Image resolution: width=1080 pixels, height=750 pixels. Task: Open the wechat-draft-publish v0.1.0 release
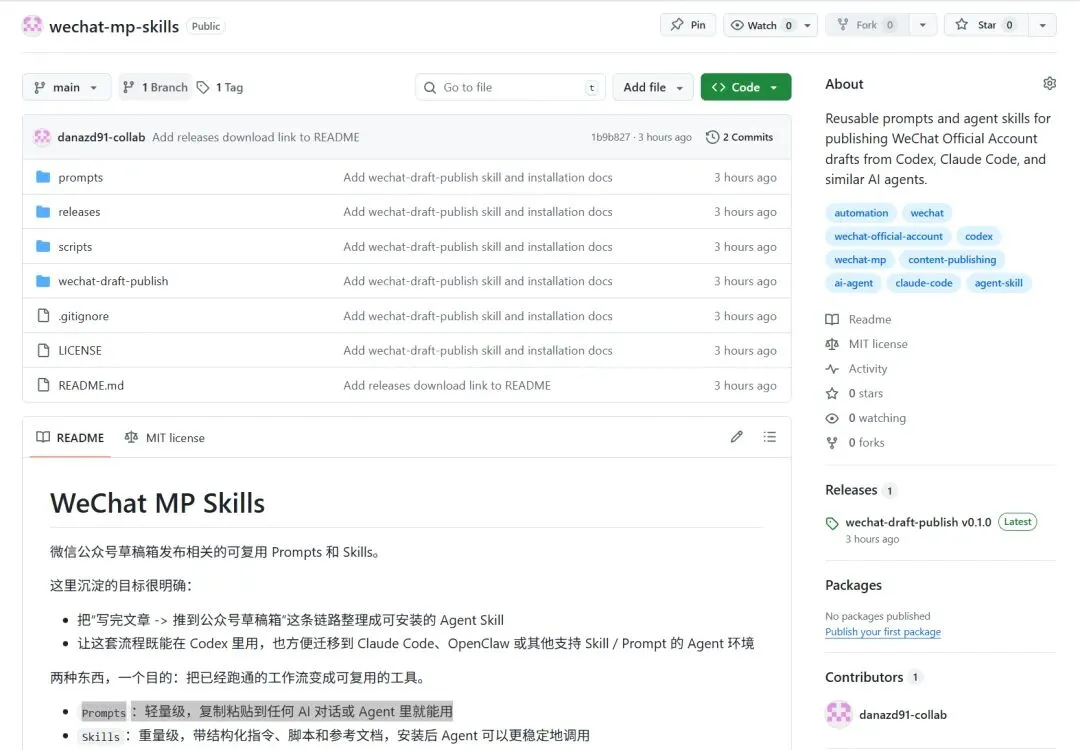click(x=917, y=522)
